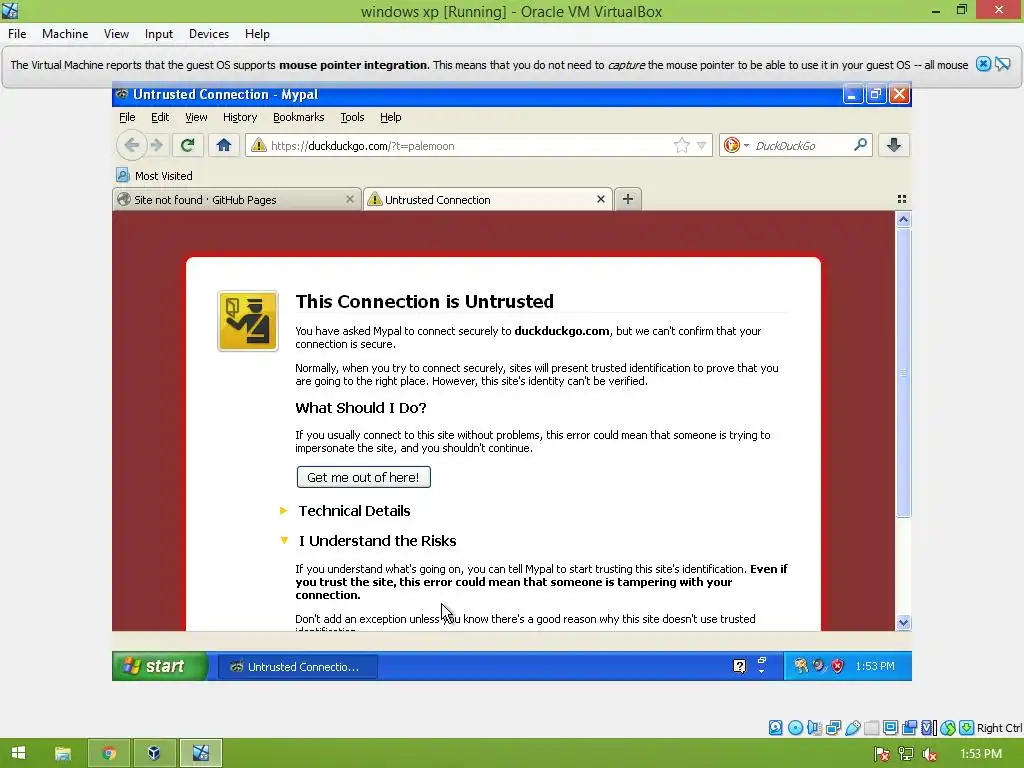Click the DuckDuckGo search engine logo
The height and width of the screenshot is (768, 1024).
731,145
